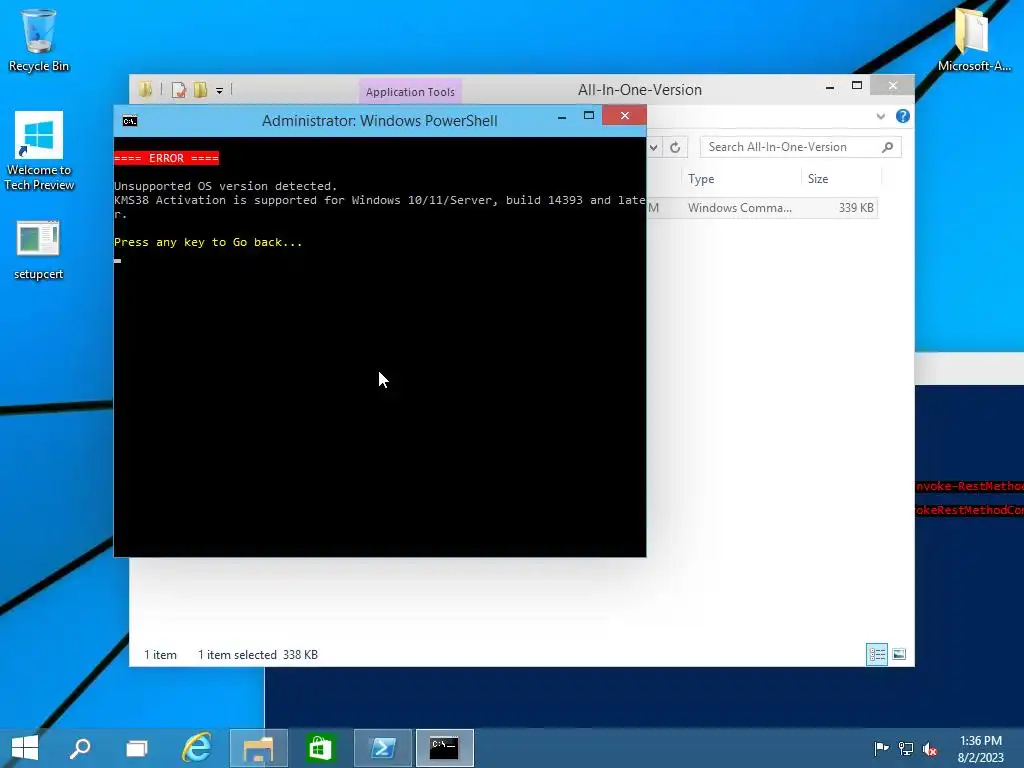Click the PowerShell window system icon
This screenshot has width=1024, height=768.
(x=130, y=121)
